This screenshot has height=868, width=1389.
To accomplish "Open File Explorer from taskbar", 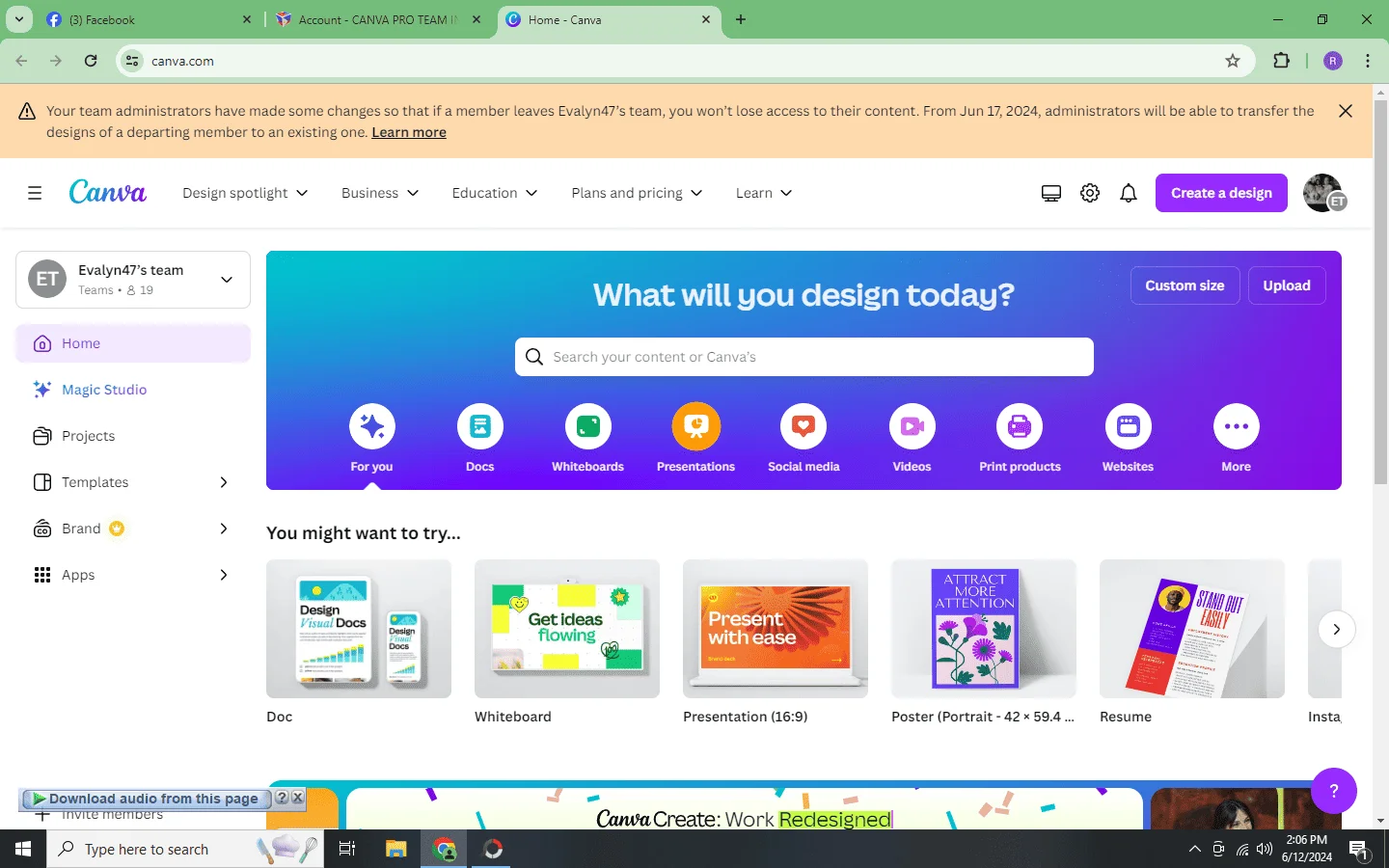I will click(x=396, y=849).
